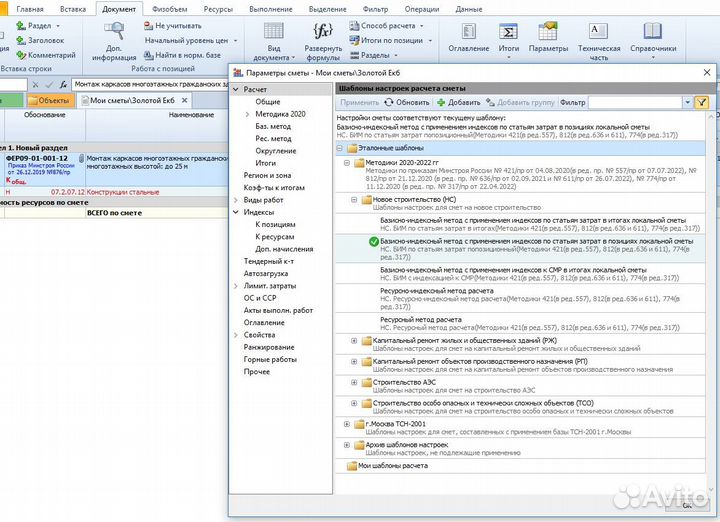
Task: Select the checked Базисно-индексный метод в позициях template
Action: click(536, 241)
